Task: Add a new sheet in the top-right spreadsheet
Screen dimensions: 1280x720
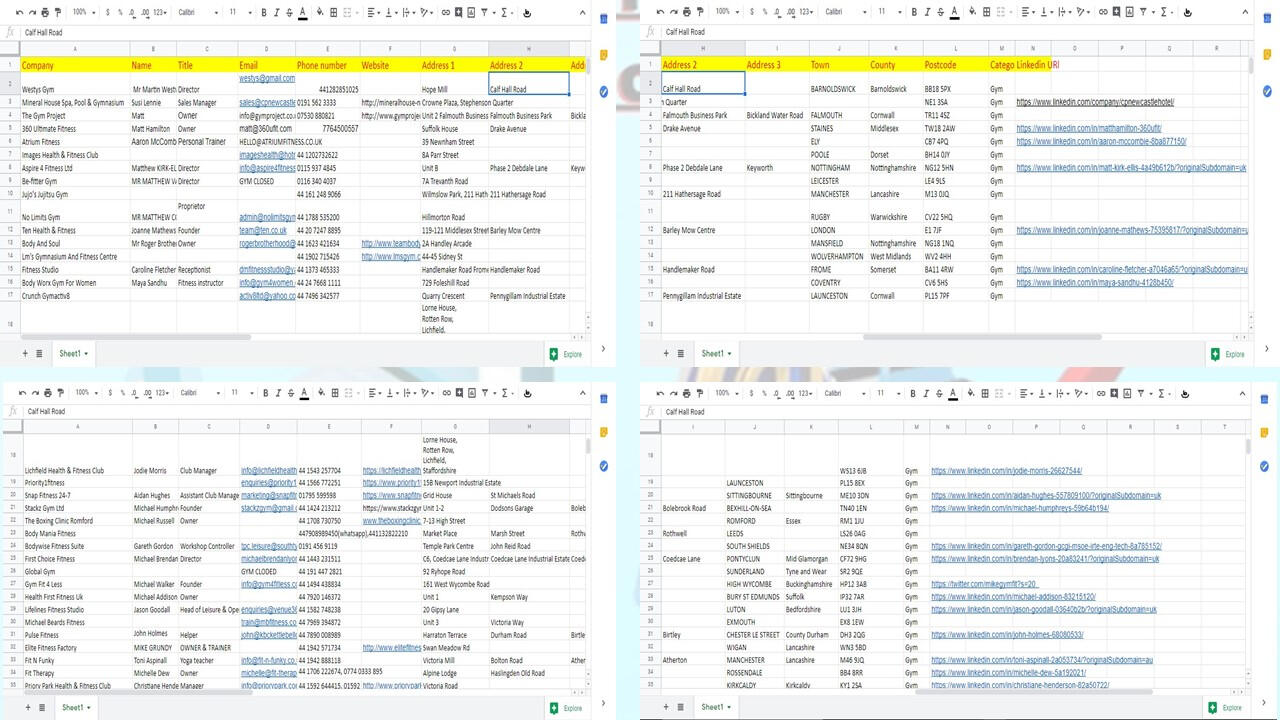Action: (666, 353)
